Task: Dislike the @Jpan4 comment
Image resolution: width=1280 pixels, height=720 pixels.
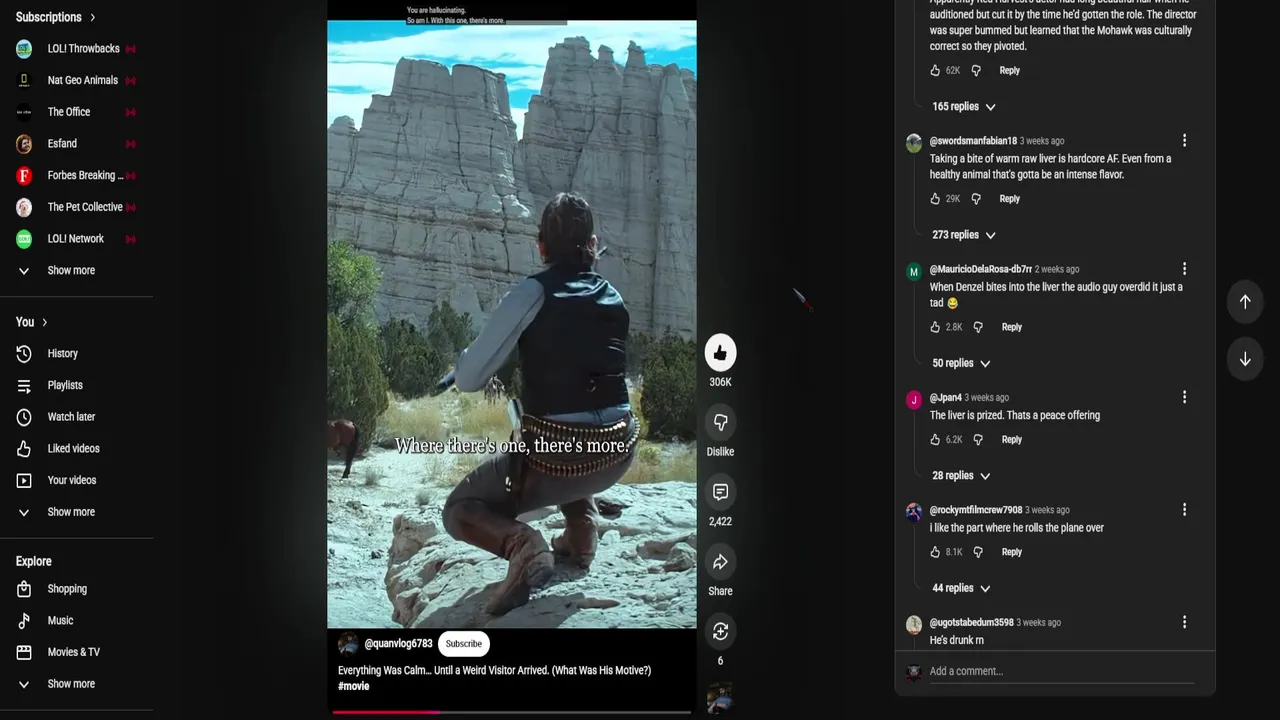Action: pos(978,439)
